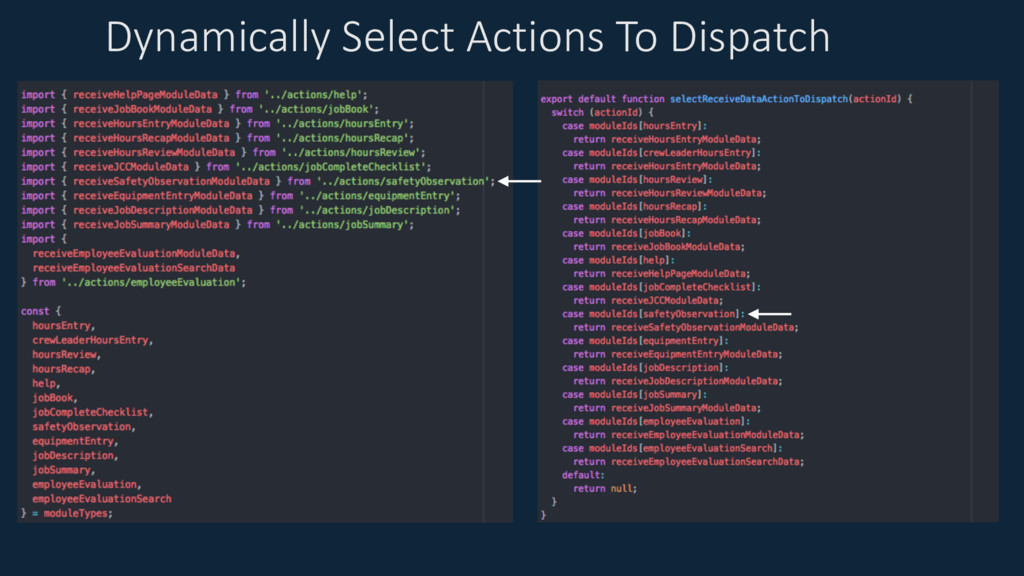Click crewLeaderHoursEntry in the const destructuring
The width and height of the screenshot is (1024, 576).
point(90,340)
